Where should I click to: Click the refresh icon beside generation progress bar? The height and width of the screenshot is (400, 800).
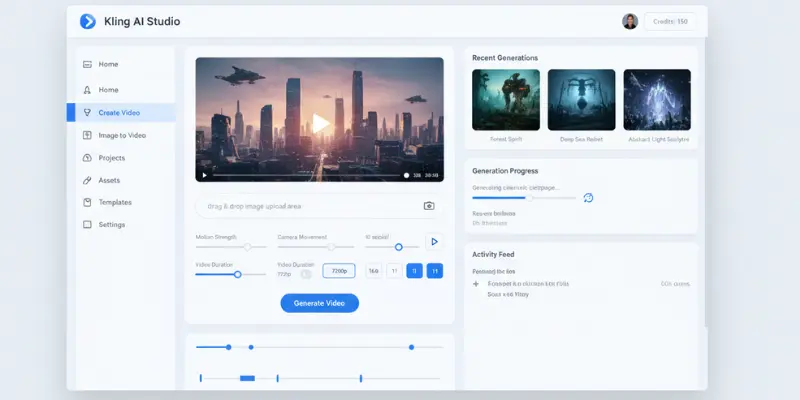coord(588,197)
